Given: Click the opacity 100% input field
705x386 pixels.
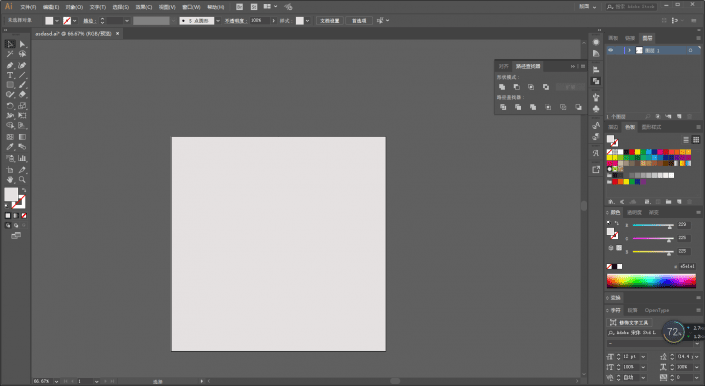Looking at the screenshot, I should [x=259, y=21].
